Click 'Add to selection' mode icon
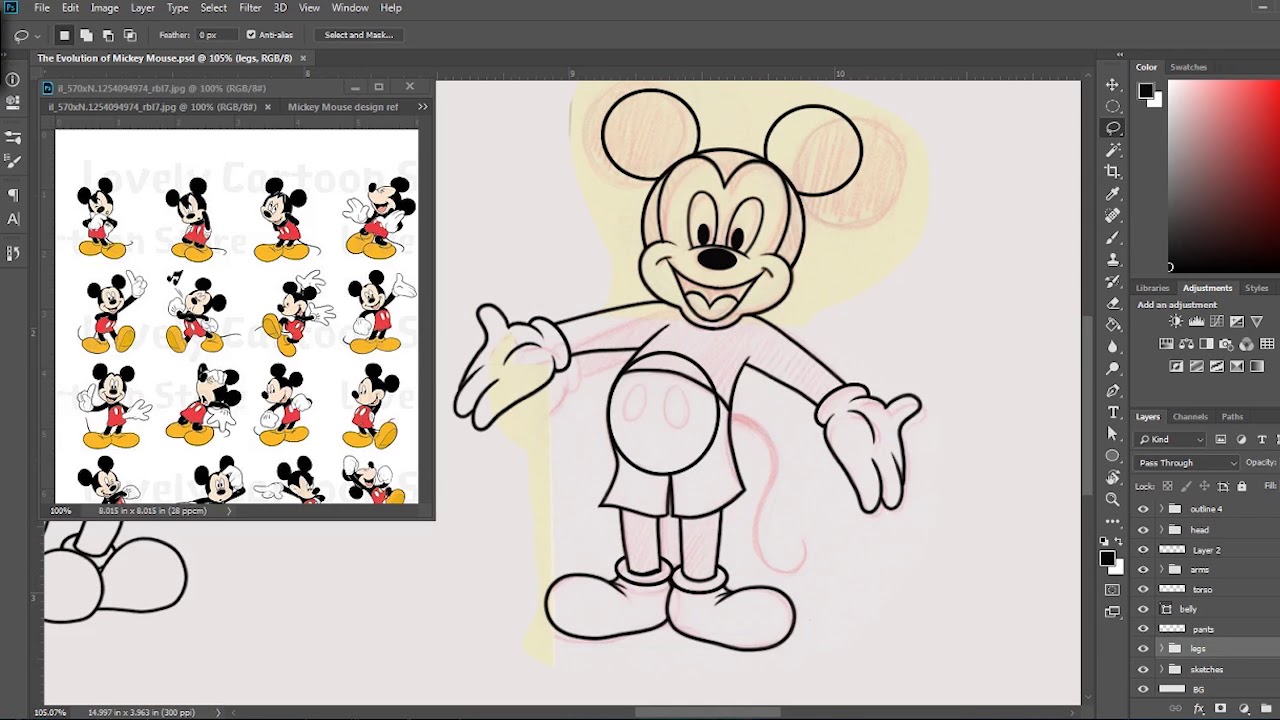 (86, 35)
